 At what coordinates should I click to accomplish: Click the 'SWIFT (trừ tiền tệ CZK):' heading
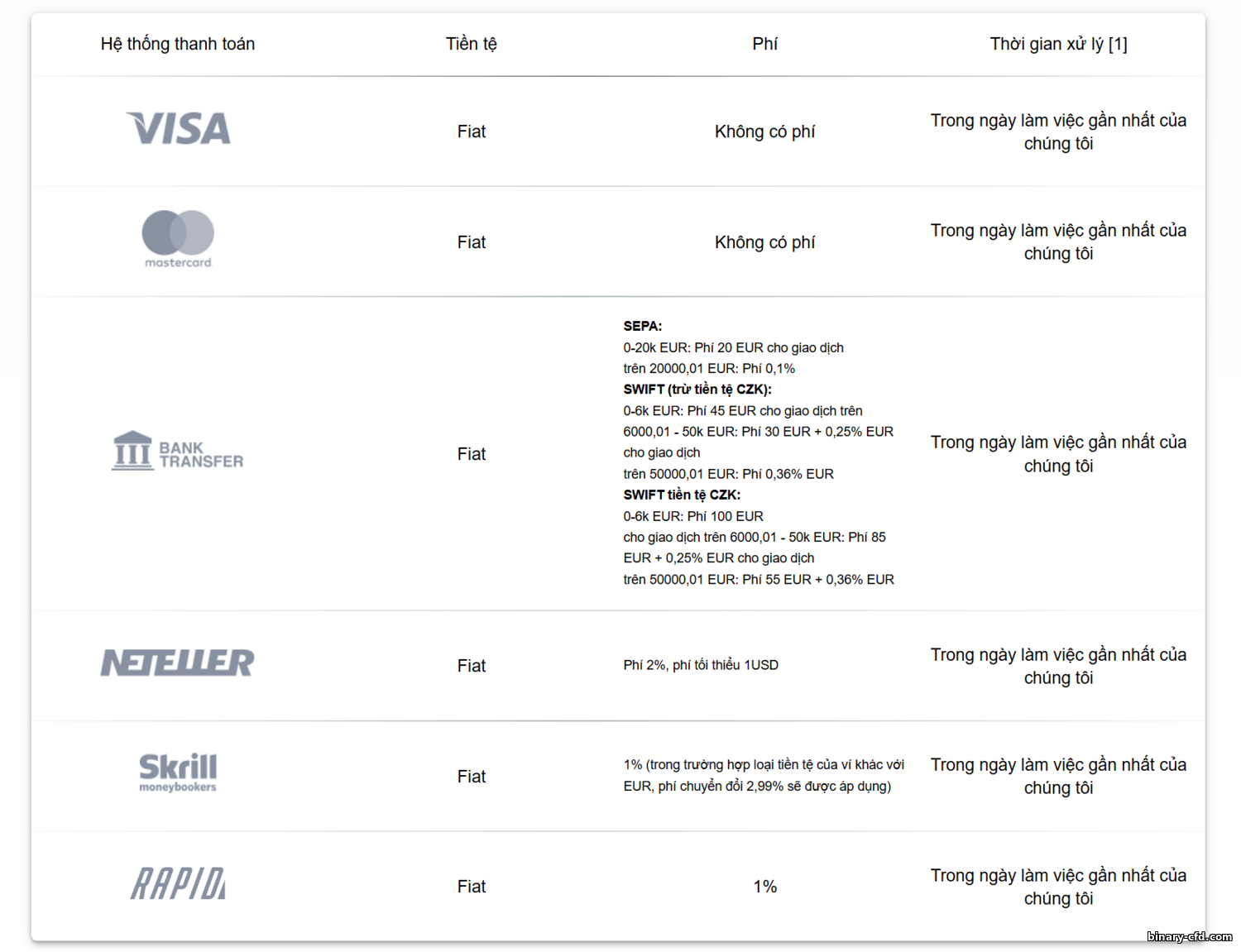click(x=697, y=390)
